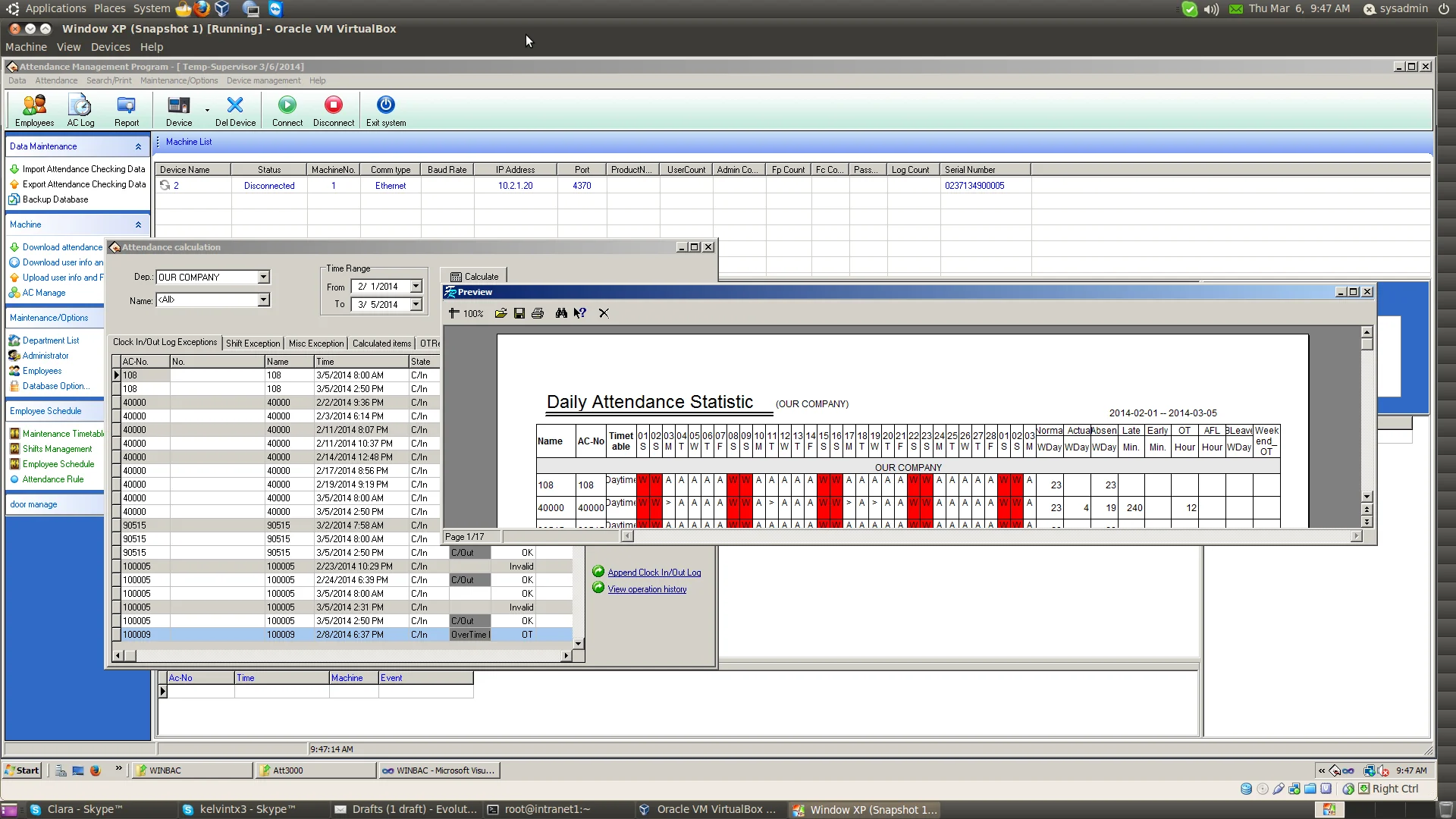Open the Dep. company dropdown

[x=263, y=278]
